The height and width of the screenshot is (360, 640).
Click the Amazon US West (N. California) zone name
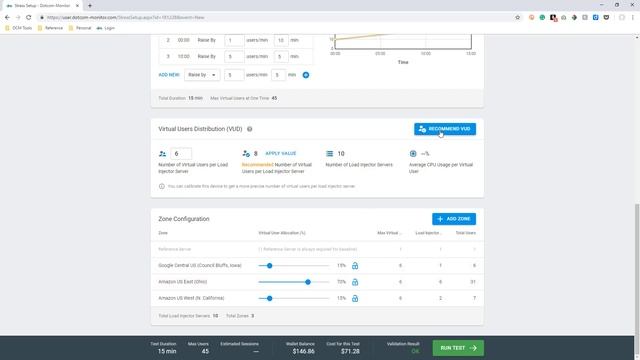[x=191, y=298]
